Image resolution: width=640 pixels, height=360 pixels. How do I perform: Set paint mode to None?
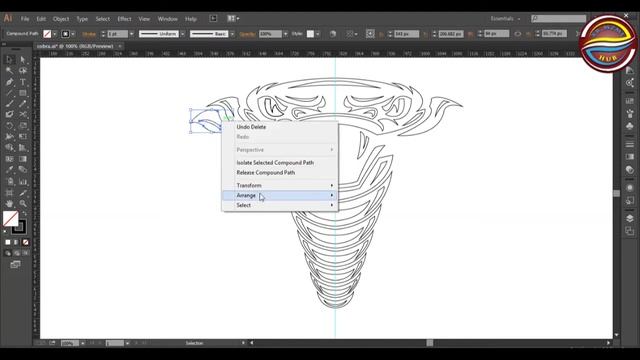(25, 242)
